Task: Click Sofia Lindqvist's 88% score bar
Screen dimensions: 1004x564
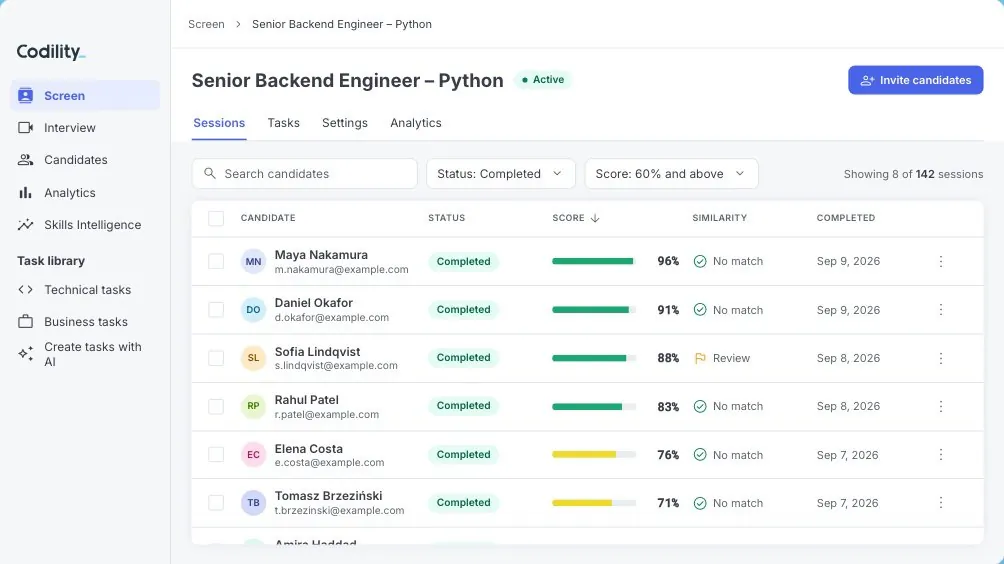Action: 594,358
